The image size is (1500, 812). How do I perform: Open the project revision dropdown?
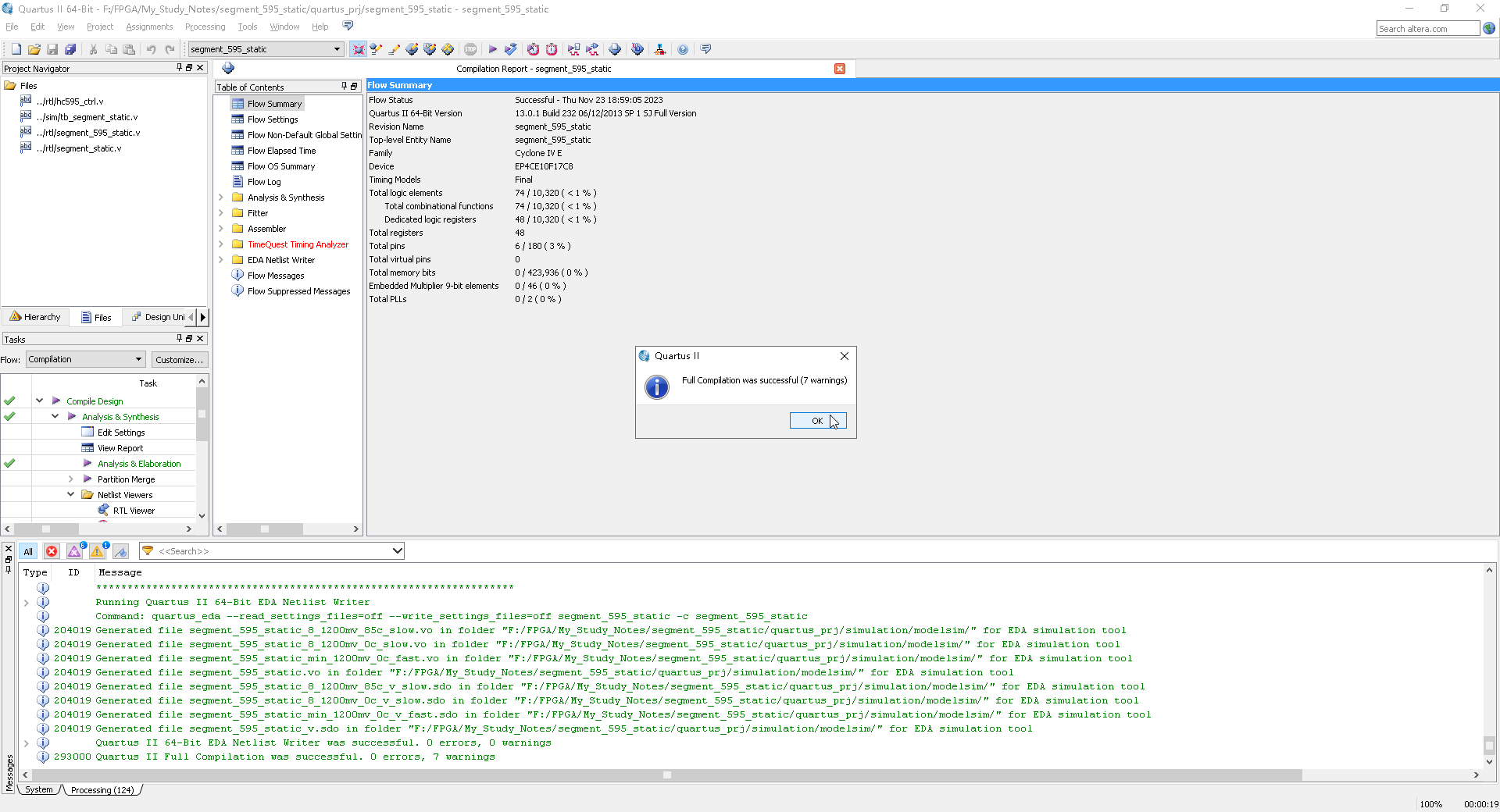click(337, 49)
